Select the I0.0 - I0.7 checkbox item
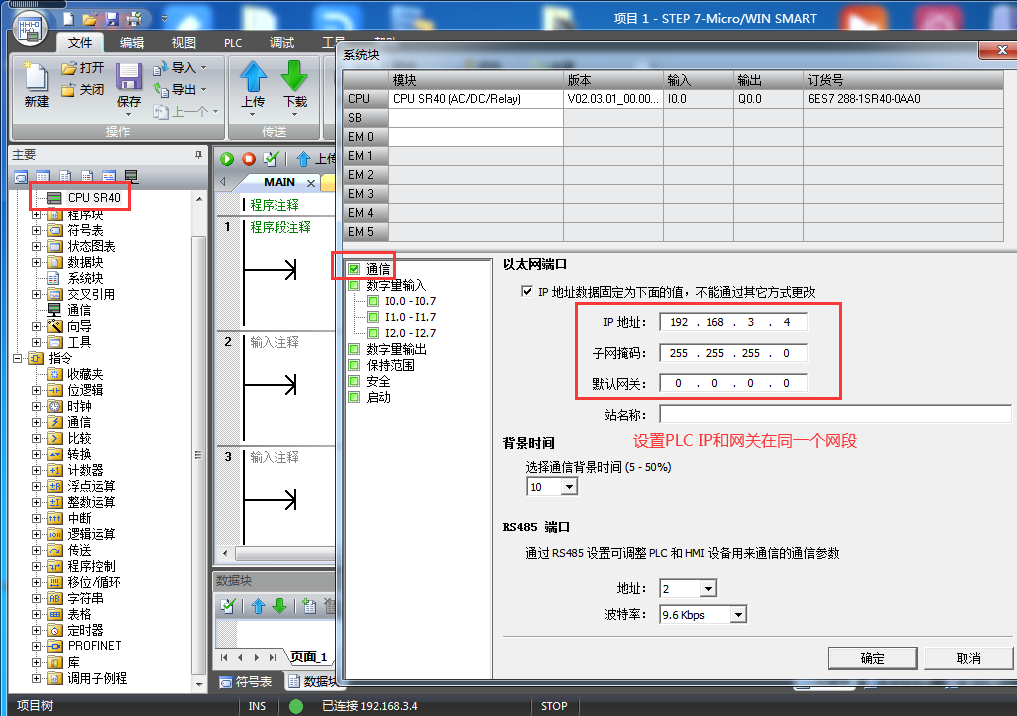Viewport: 1017px width, 716px height. point(373,301)
